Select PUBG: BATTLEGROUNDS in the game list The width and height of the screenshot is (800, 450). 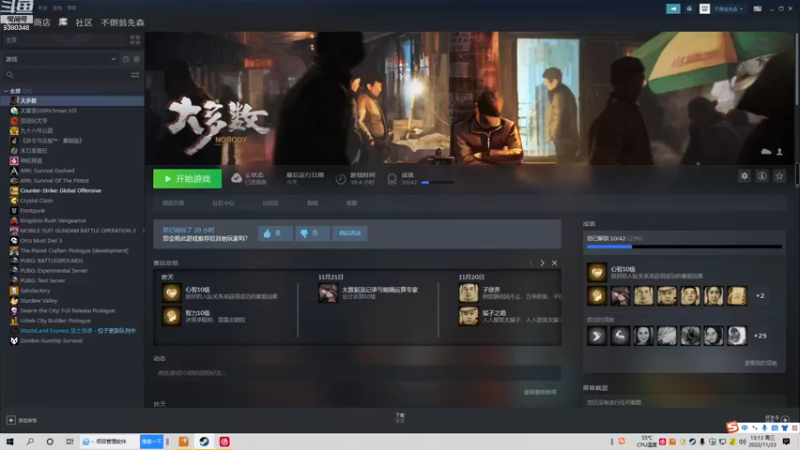[52, 260]
